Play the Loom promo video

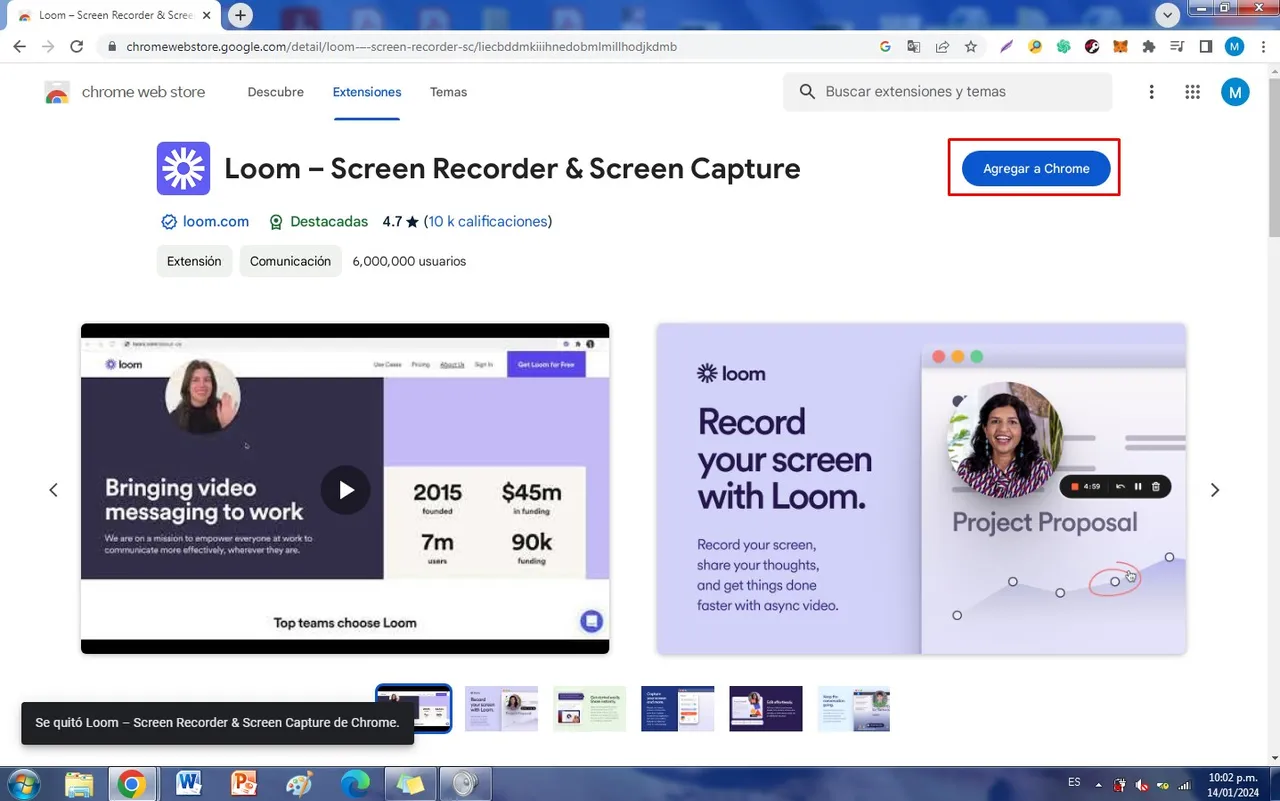pos(345,490)
